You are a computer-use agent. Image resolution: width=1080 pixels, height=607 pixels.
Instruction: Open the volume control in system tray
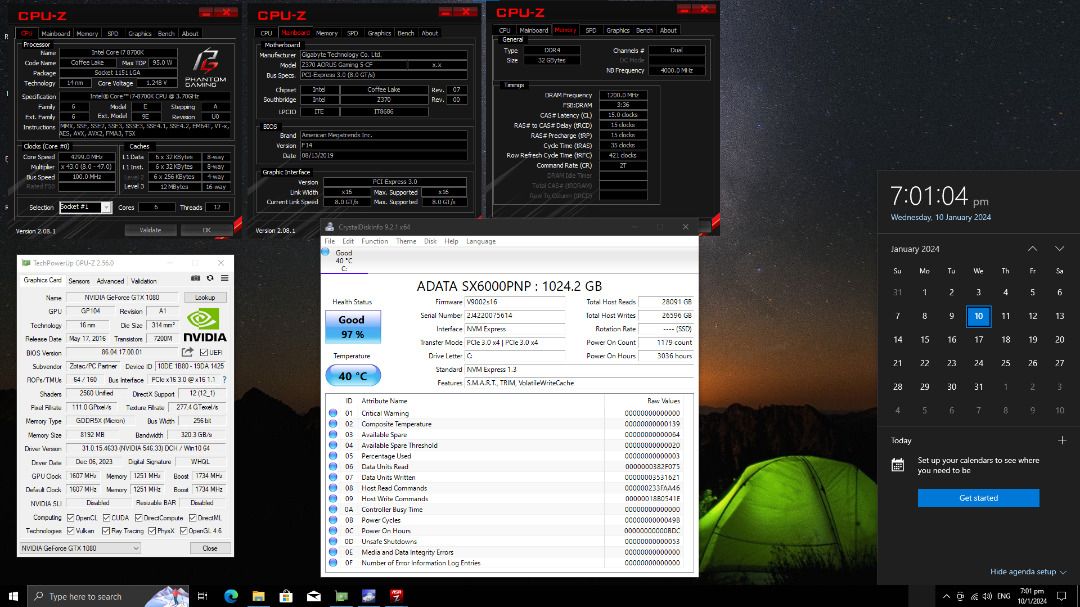987,597
